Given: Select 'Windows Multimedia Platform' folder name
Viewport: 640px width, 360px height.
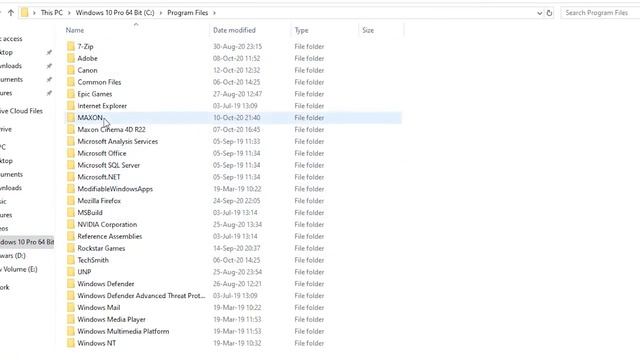Looking at the screenshot, I should coord(123,331).
